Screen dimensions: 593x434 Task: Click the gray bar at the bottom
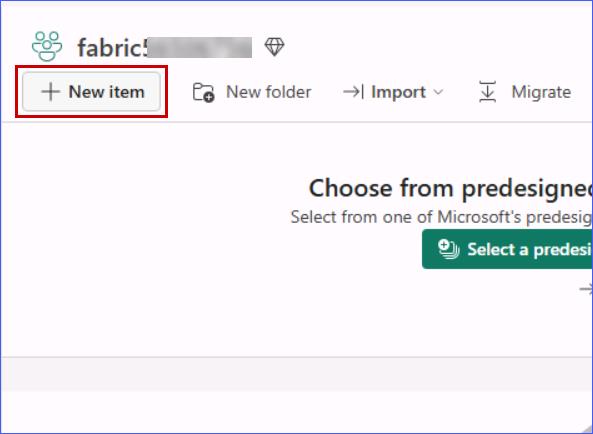pos(296,374)
